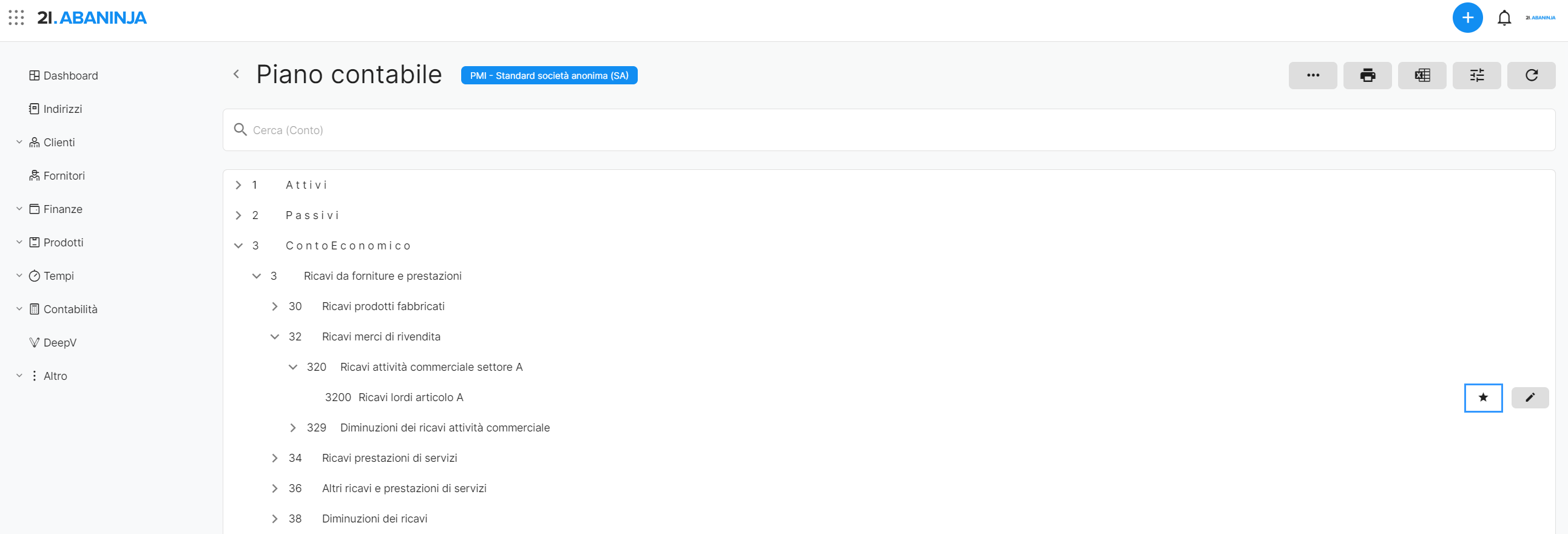Open the apps grid launcher
The width and height of the screenshot is (1568, 534).
click(x=16, y=18)
